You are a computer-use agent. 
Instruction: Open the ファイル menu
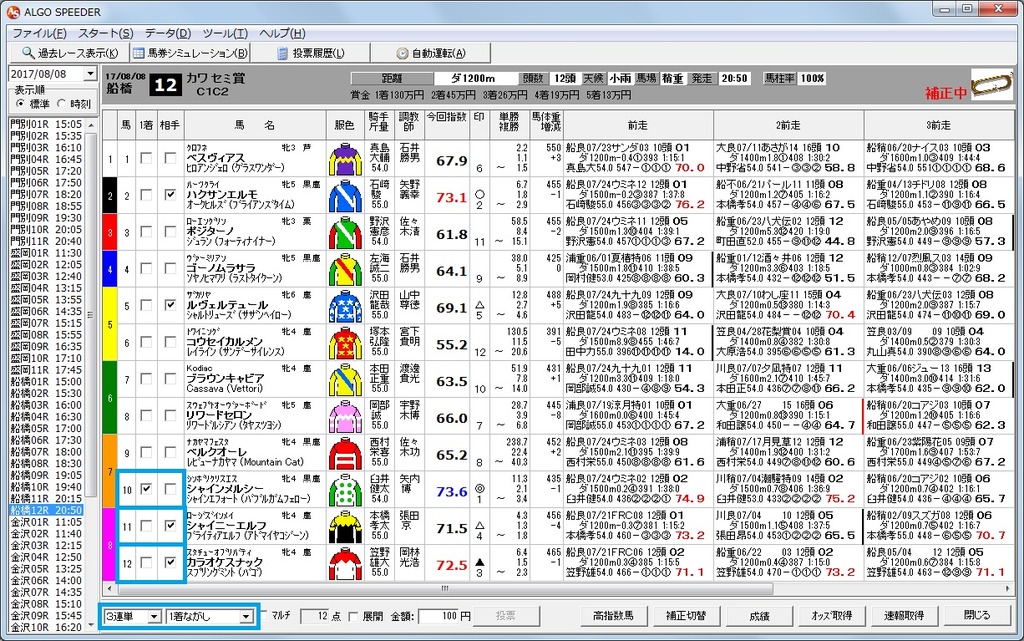[39, 33]
